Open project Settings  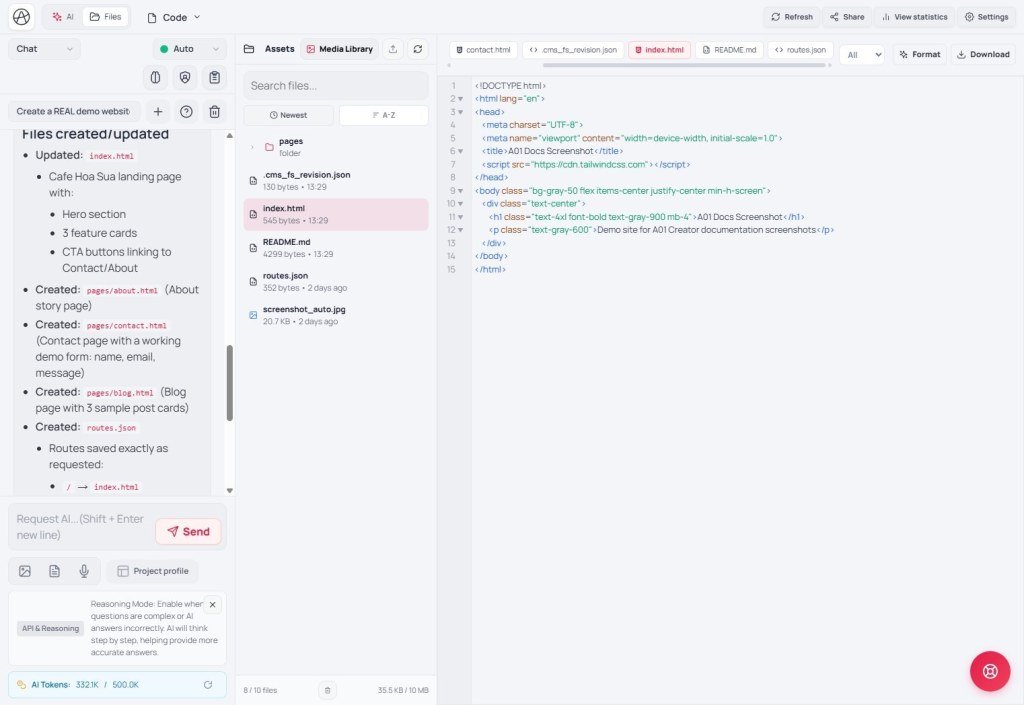pos(986,17)
